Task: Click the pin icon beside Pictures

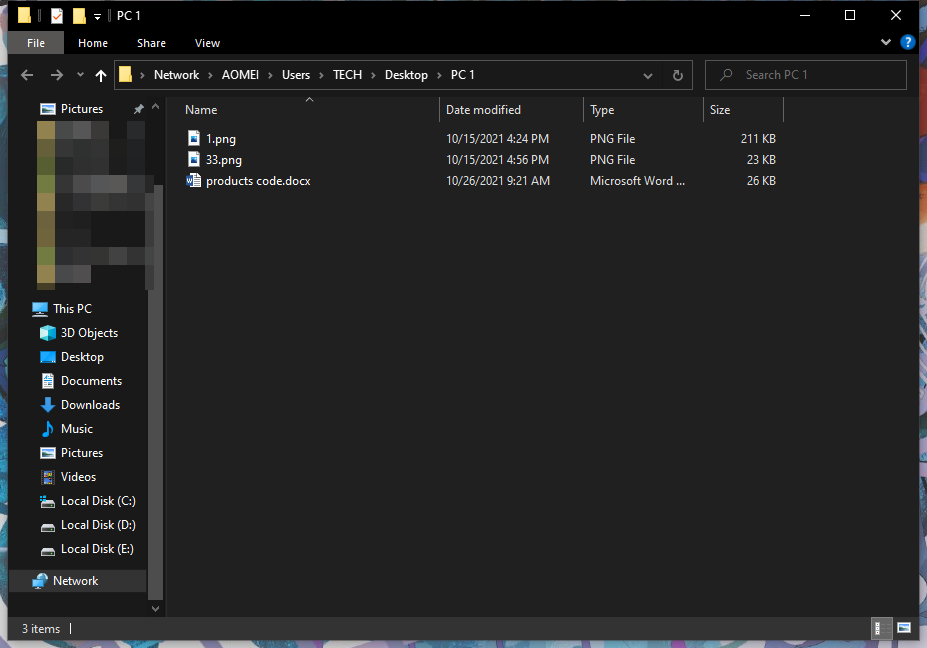Action: [138, 109]
